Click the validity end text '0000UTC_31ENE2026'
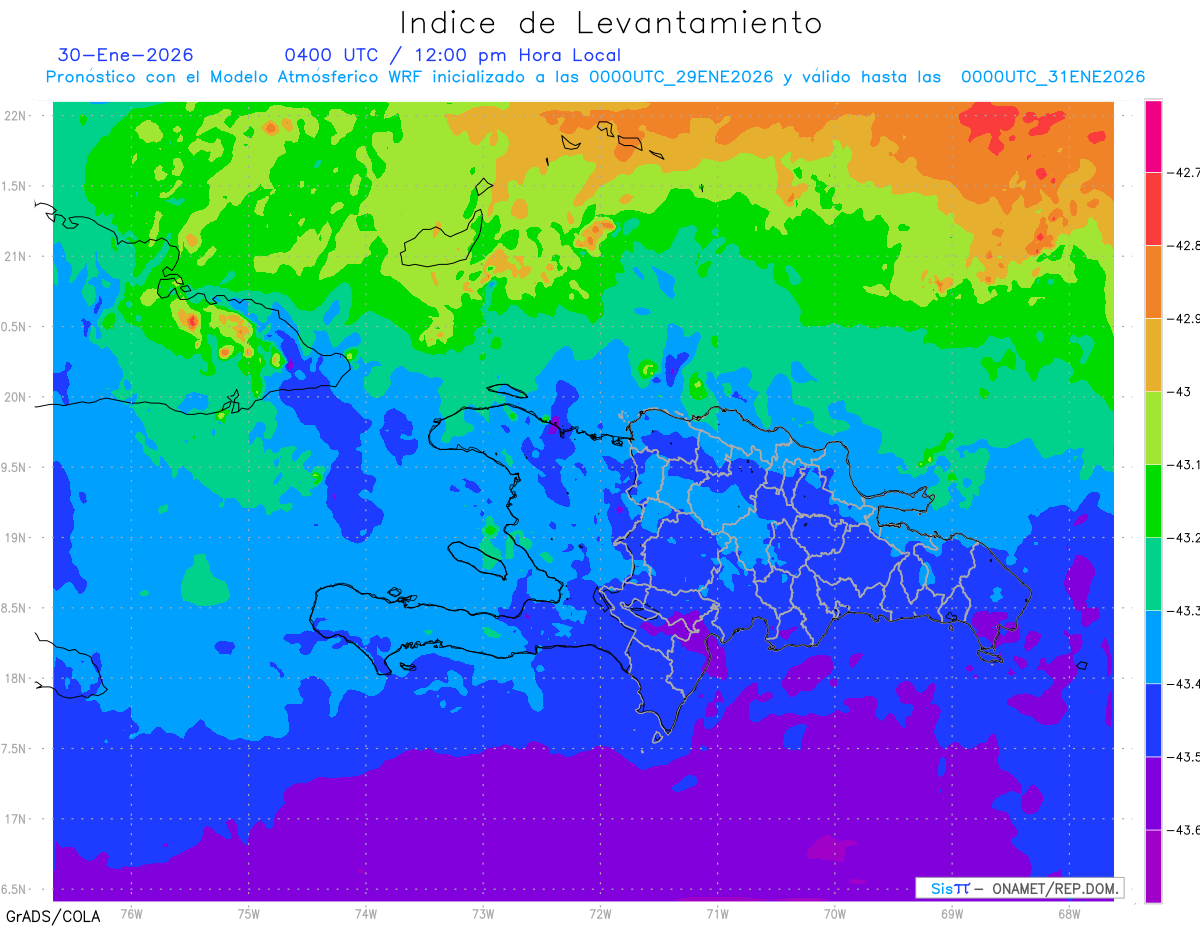 tap(1053, 77)
